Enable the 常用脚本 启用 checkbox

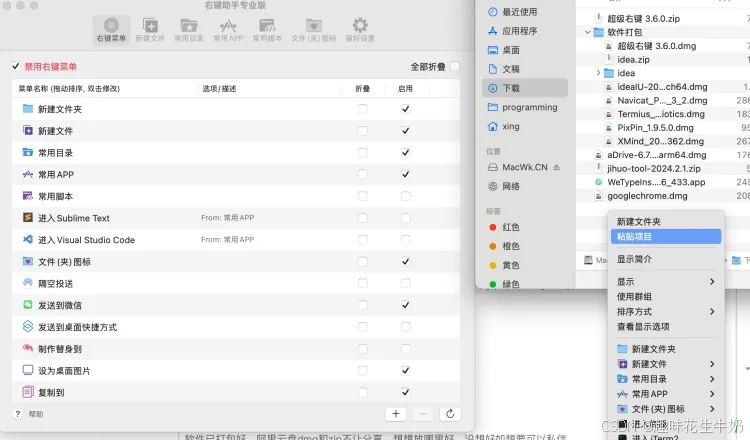pos(406,196)
